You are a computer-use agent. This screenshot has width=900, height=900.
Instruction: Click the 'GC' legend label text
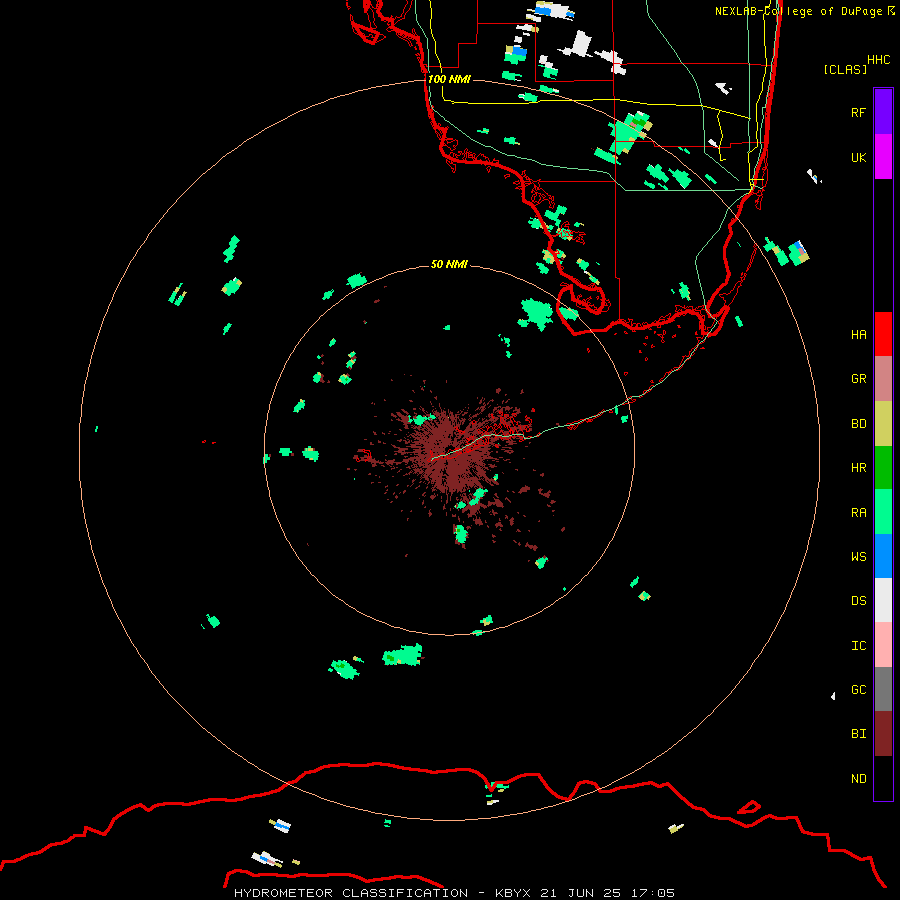[x=858, y=690]
